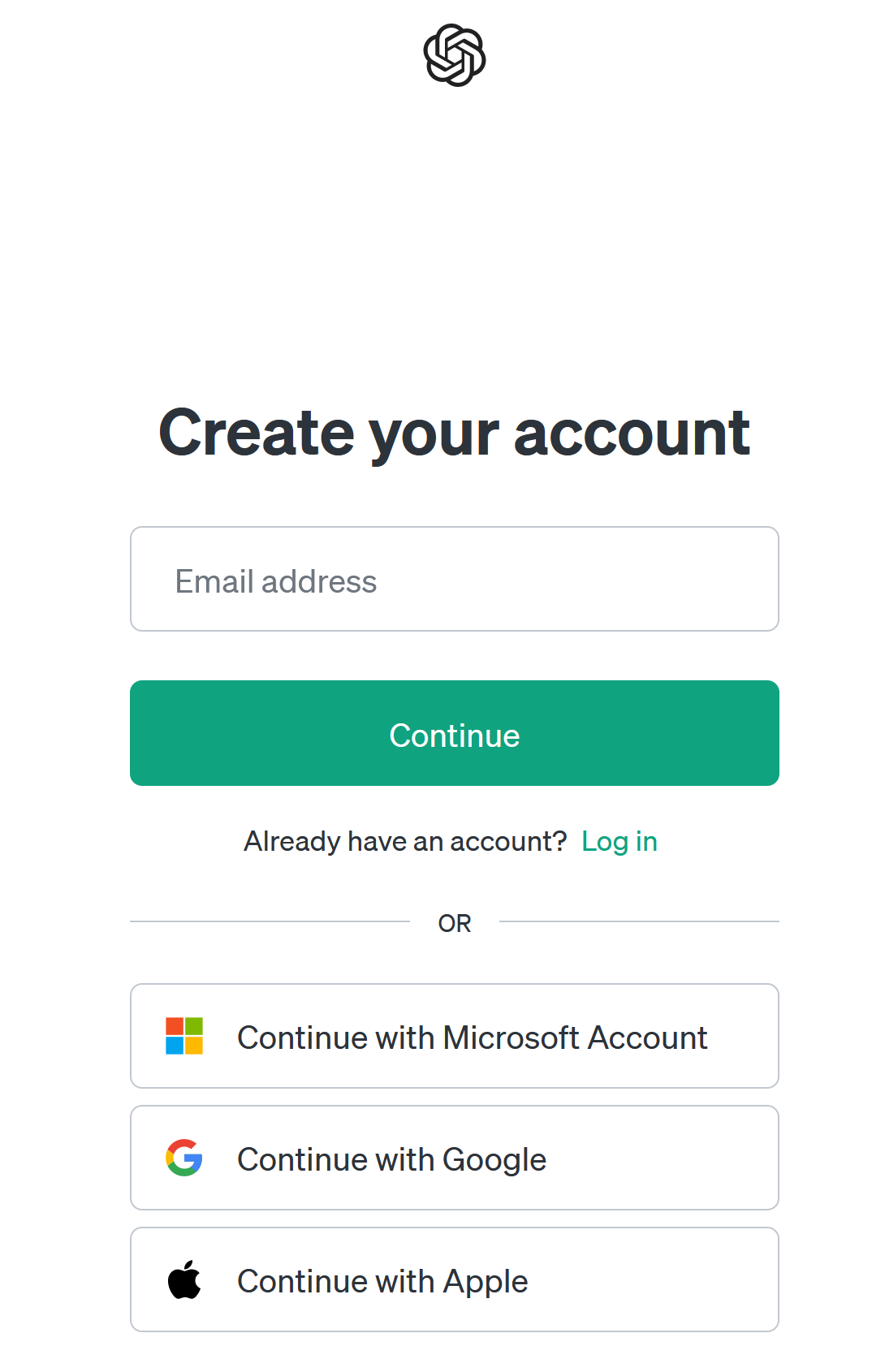Sign up using Continue with Google
The width and height of the screenshot is (872, 1372).
[x=455, y=1158]
